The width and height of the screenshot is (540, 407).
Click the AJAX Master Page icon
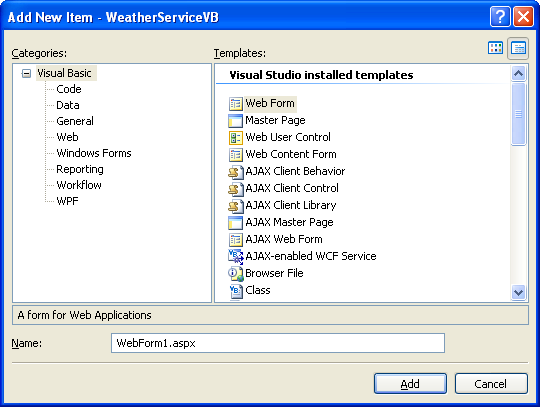point(236,222)
